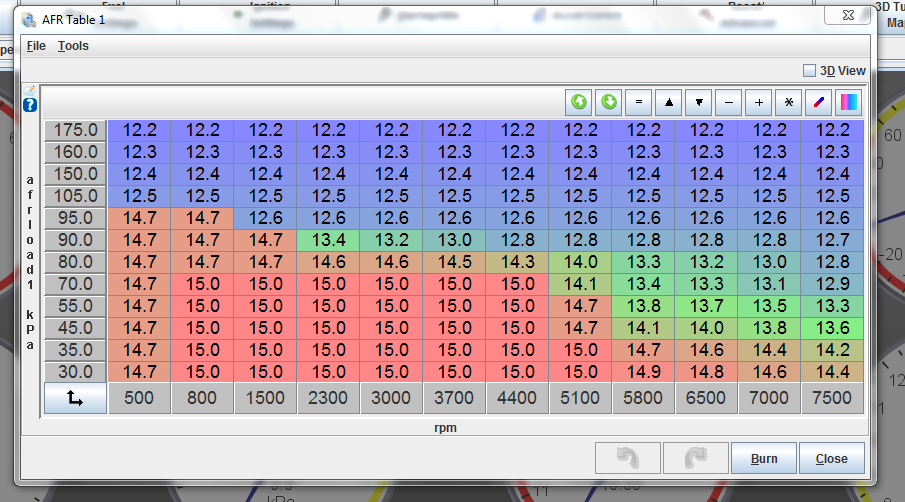Select the 7500 rpm column header

[x=832, y=398]
